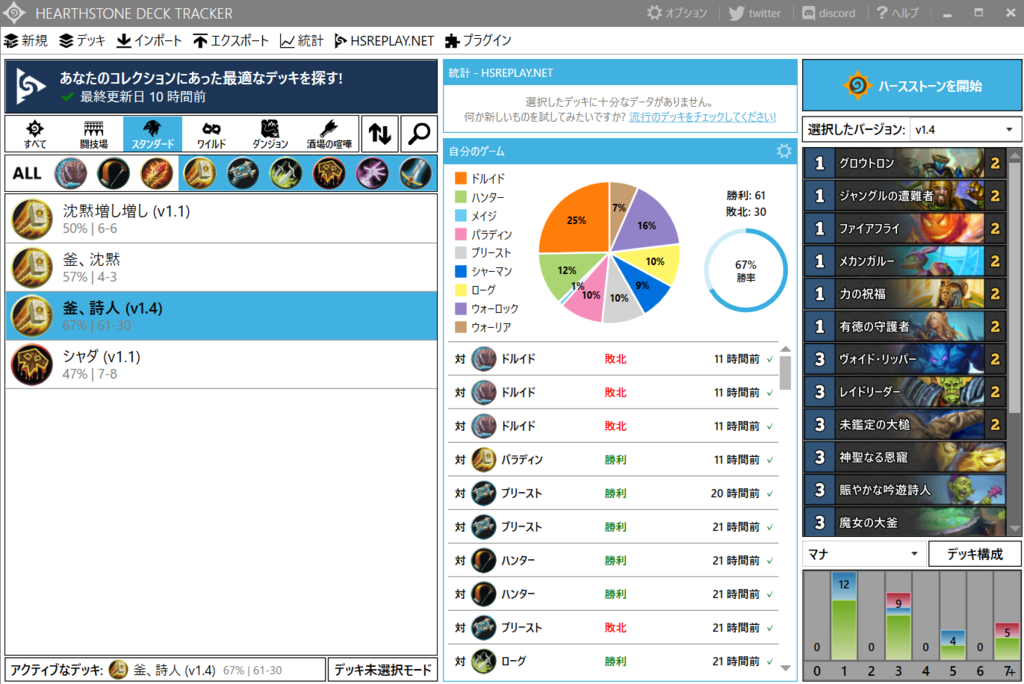Click the class icon in the ローグ game row
Image resolution: width=1024 pixels, height=684 pixels.
coord(483,661)
